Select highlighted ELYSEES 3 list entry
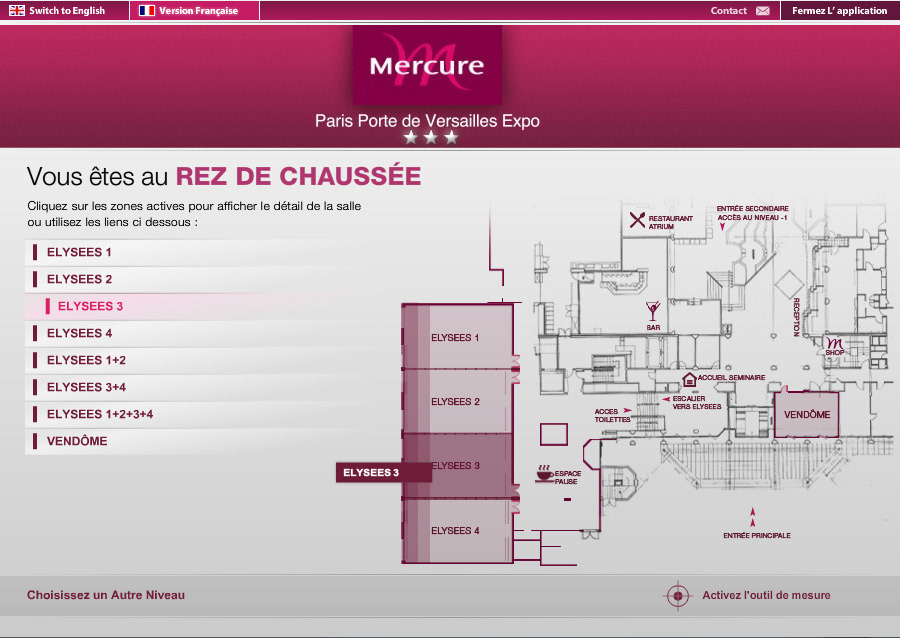 coord(195,306)
